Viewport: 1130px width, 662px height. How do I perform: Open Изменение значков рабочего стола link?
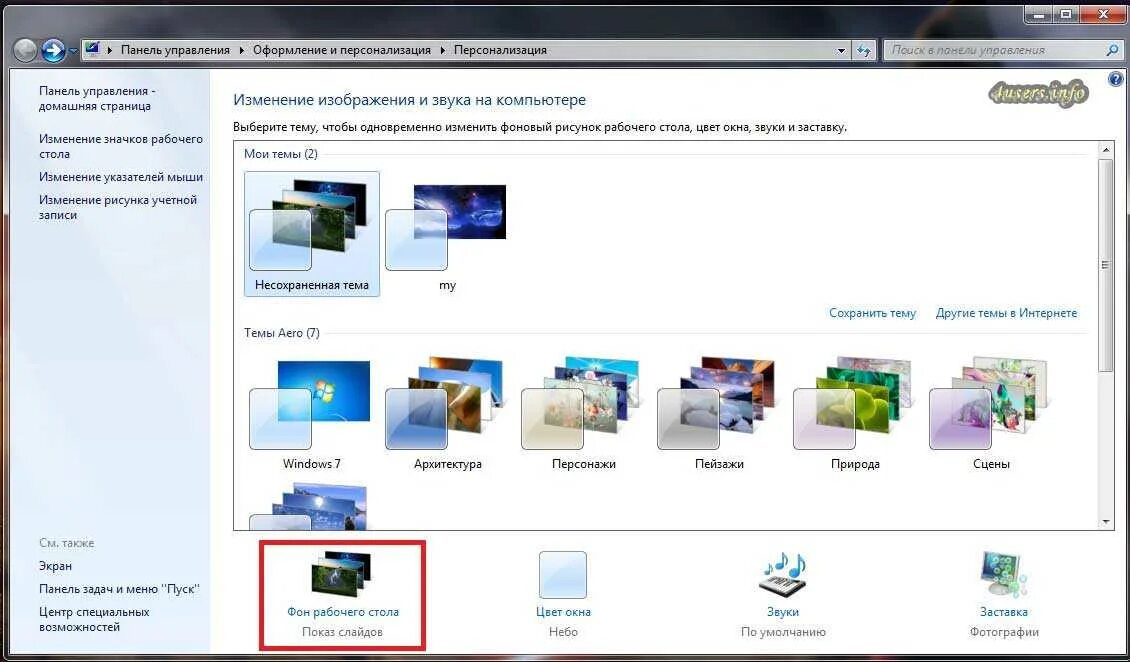(120, 146)
